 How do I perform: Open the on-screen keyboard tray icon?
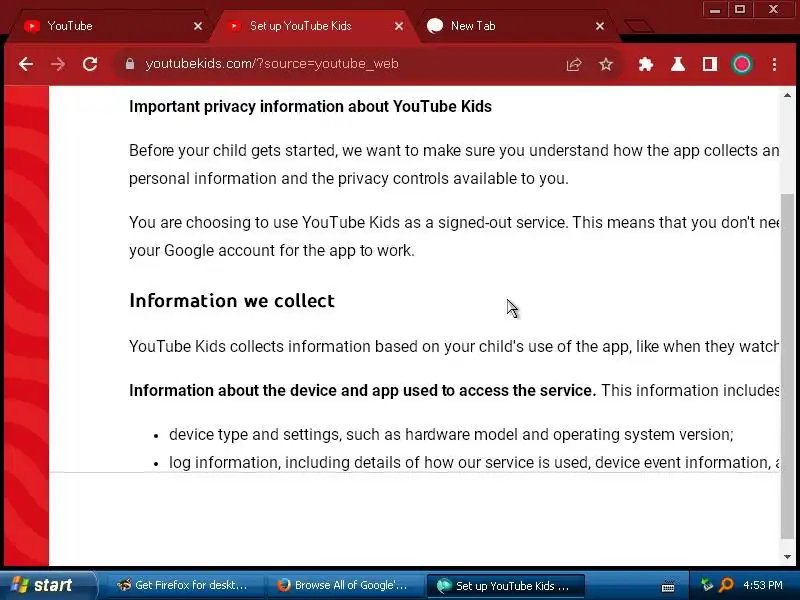[x=668, y=587]
